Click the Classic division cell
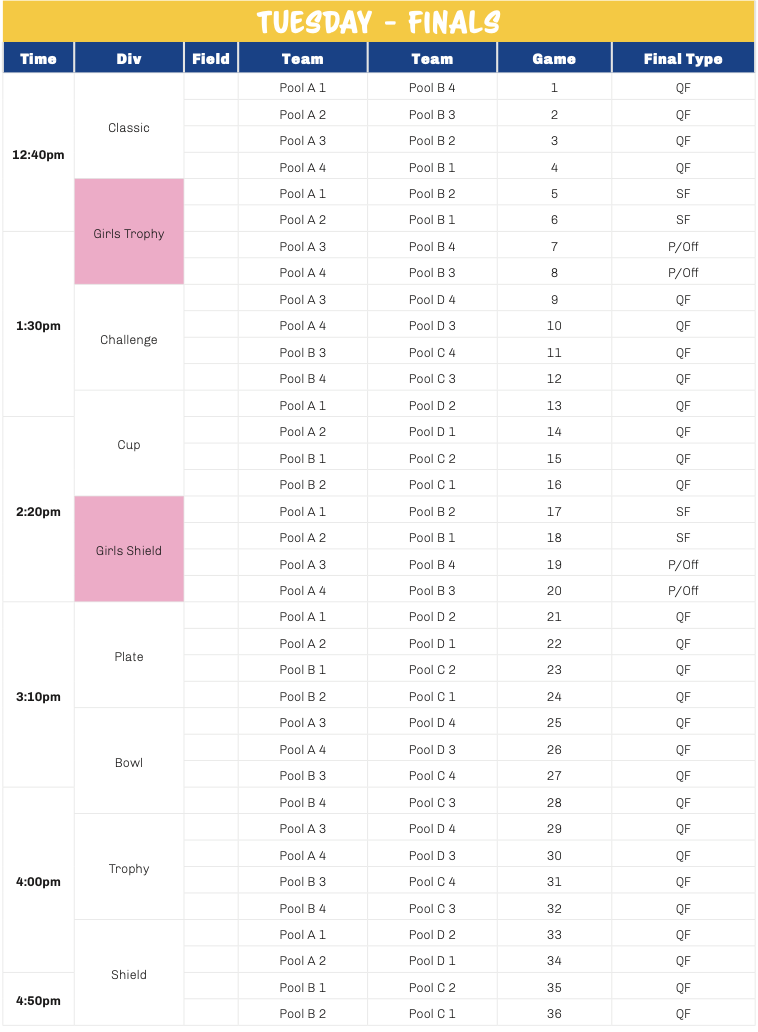Image resolution: width=758 pixels, height=1032 pixels. coord(129,126)
